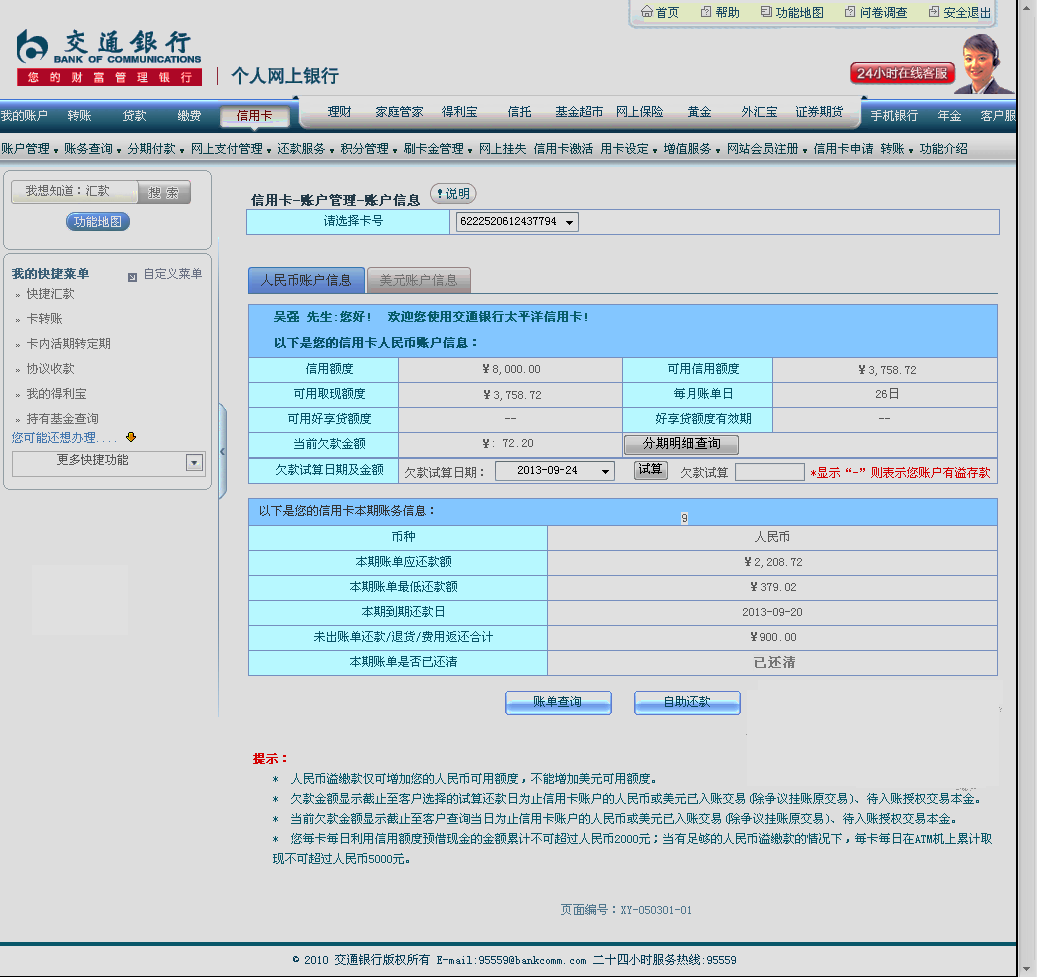The height and width of the screenshot is (977, 1037).
Task: Select 手机银行 in the main navigation
Action: [893, 115]
